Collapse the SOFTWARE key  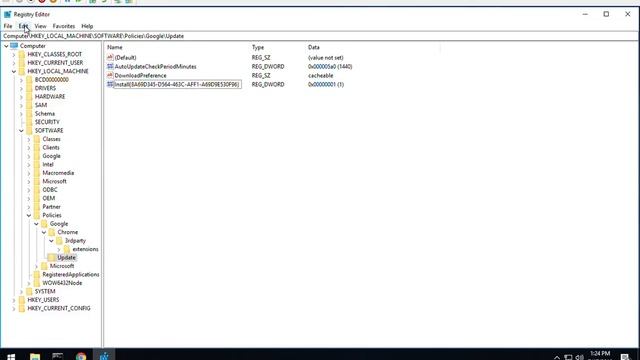tap(21, 131)
